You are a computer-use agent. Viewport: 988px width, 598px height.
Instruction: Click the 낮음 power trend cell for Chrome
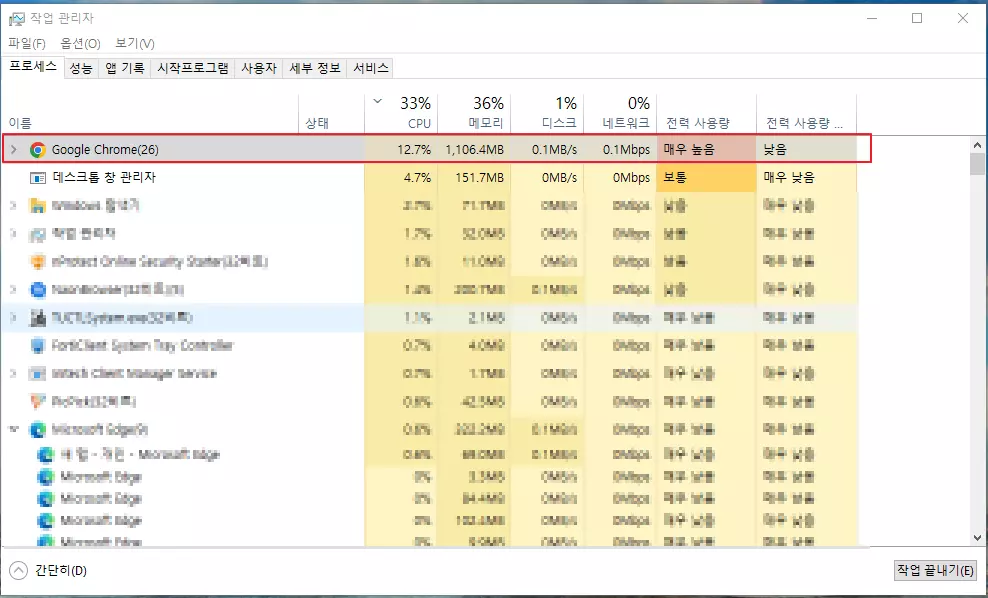(x=807, y=150)
